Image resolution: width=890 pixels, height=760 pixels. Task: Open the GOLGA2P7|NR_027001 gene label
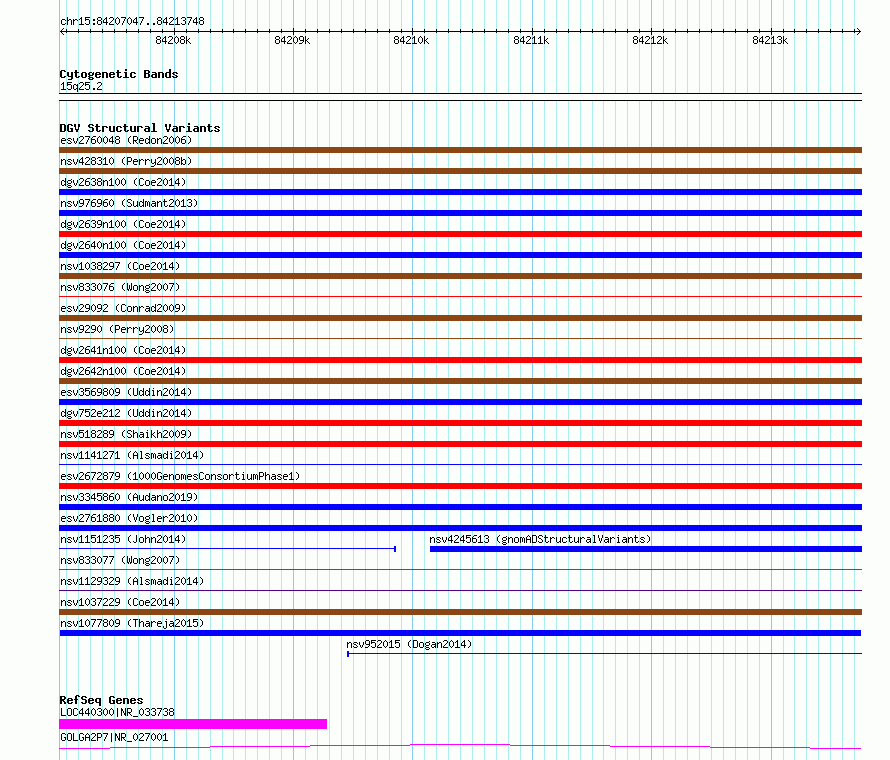pyautogui.click(x=114, y=737)
